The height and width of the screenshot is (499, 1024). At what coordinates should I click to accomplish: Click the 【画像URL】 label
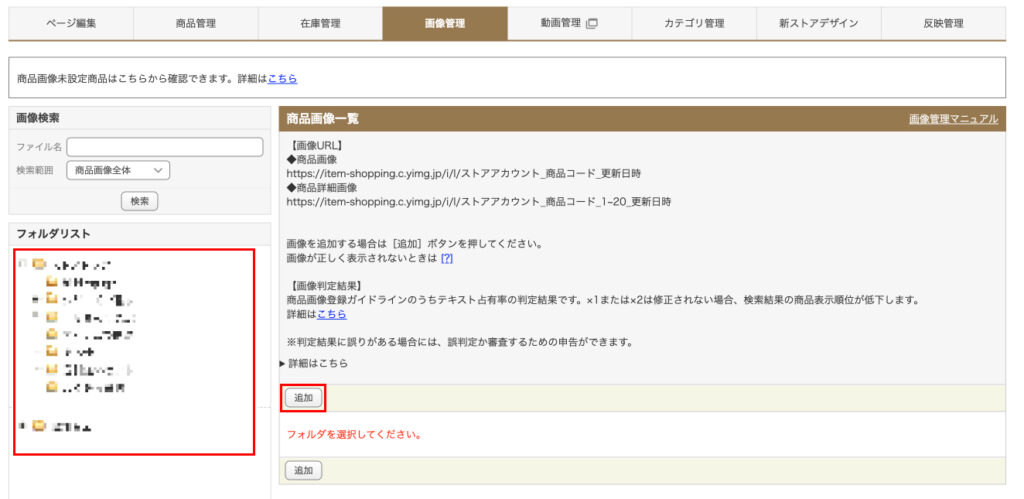315,145
